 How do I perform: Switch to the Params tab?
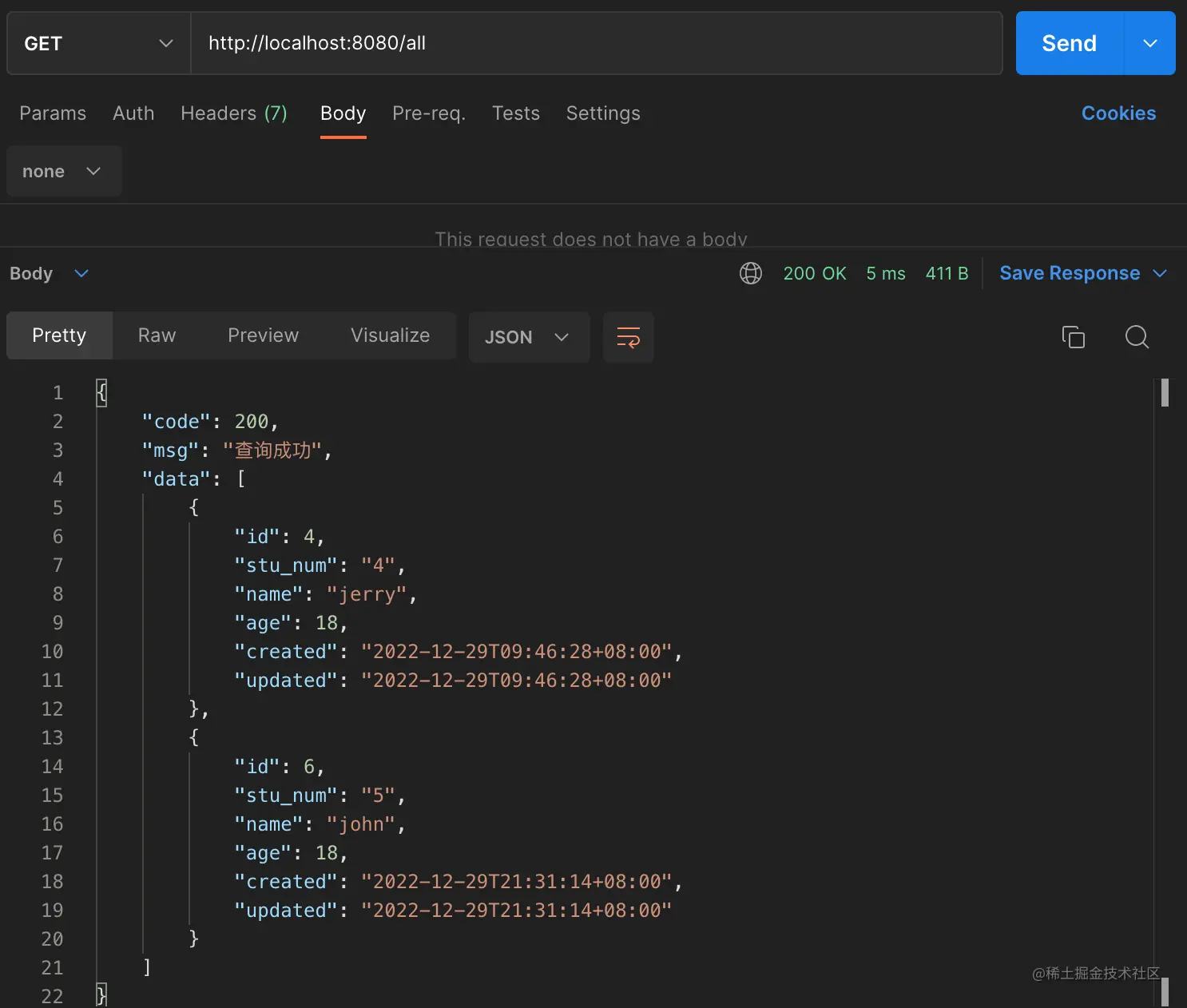coord(53,113)
